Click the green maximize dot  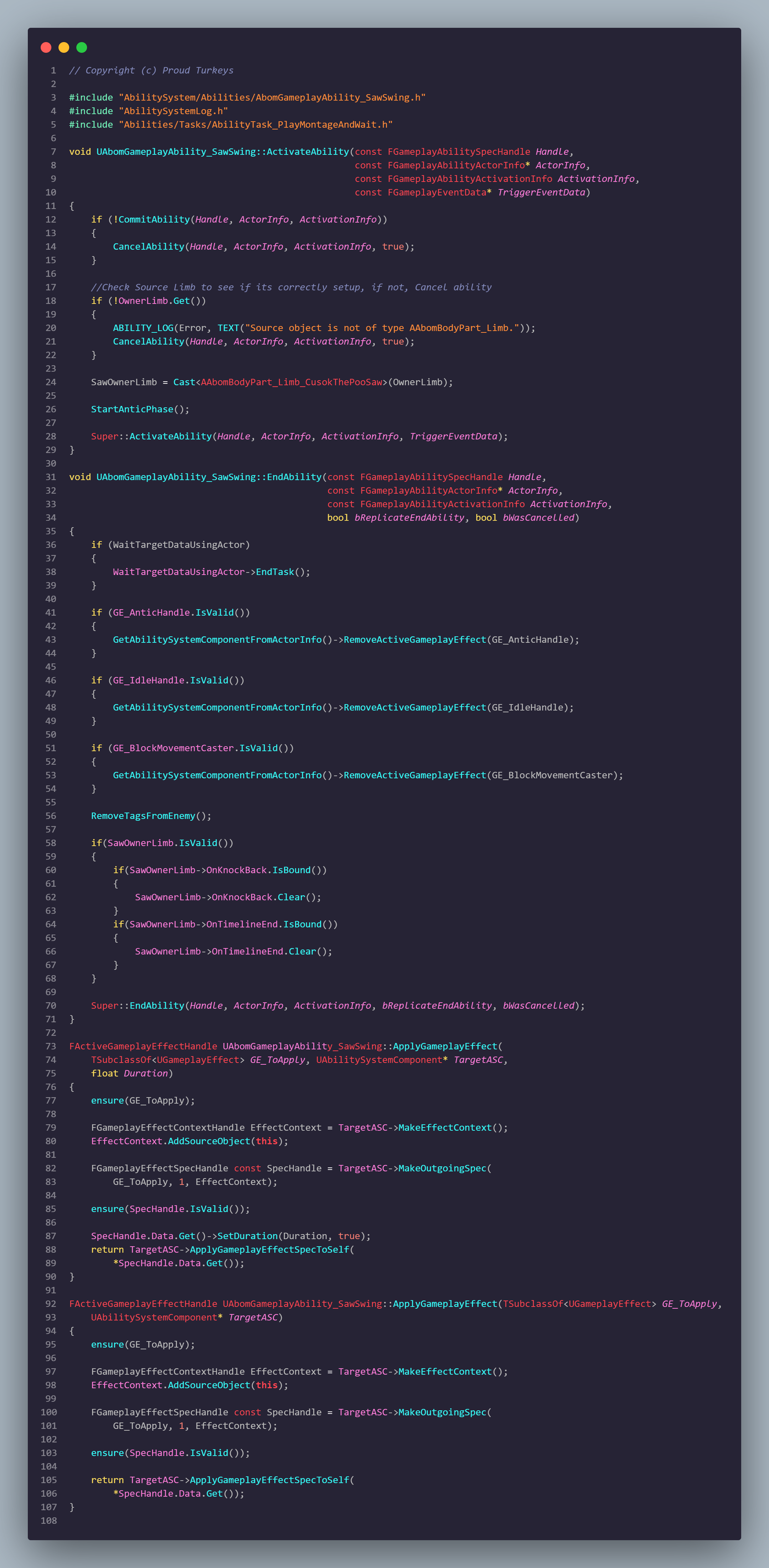tap(82, 47)
